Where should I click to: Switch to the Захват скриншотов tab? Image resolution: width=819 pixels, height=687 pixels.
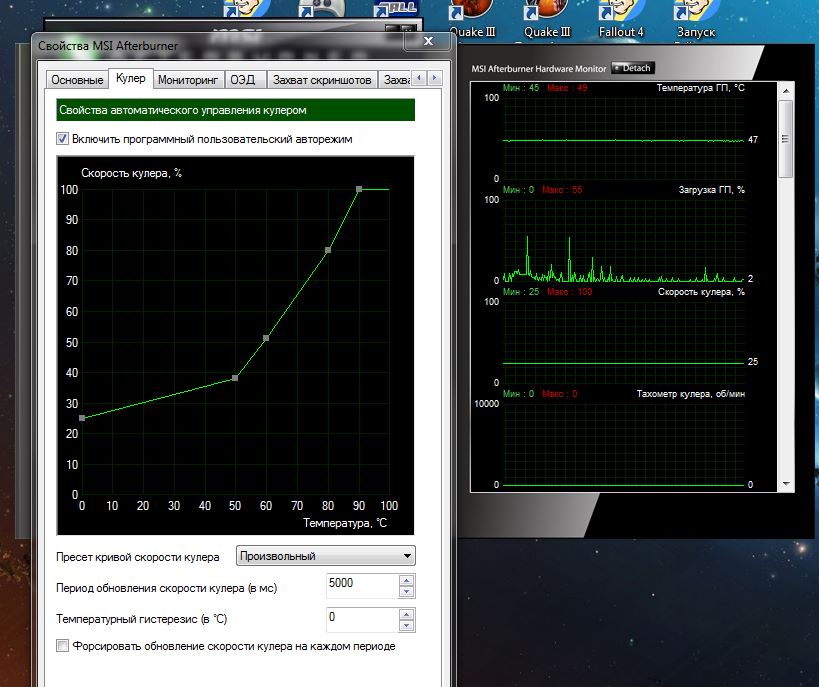321,79
